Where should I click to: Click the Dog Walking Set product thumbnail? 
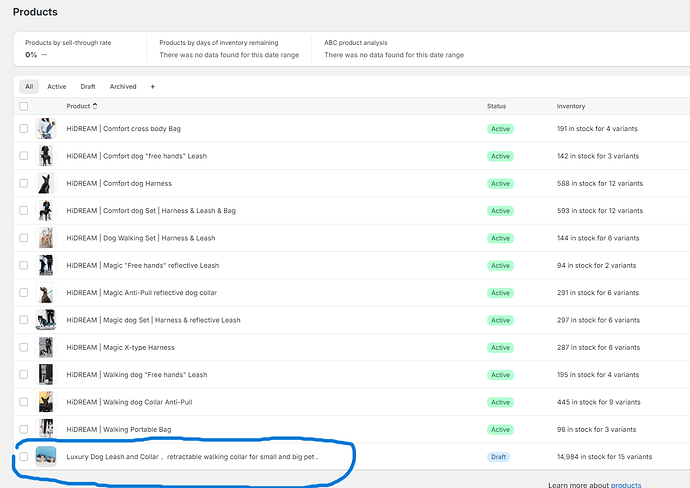coord(46,238)
